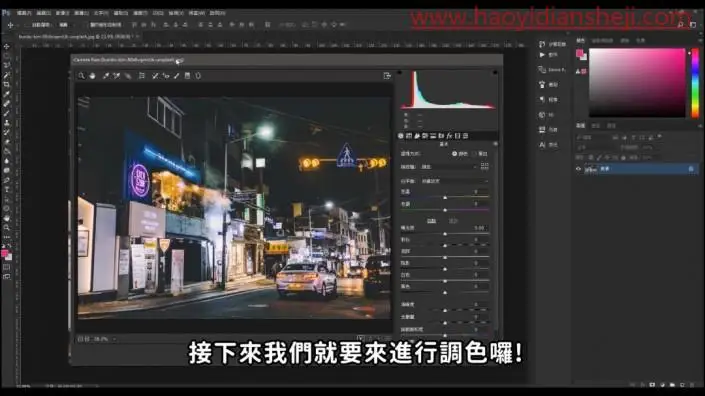Select the Camera Raw Zoom tool

coord(81,76)
